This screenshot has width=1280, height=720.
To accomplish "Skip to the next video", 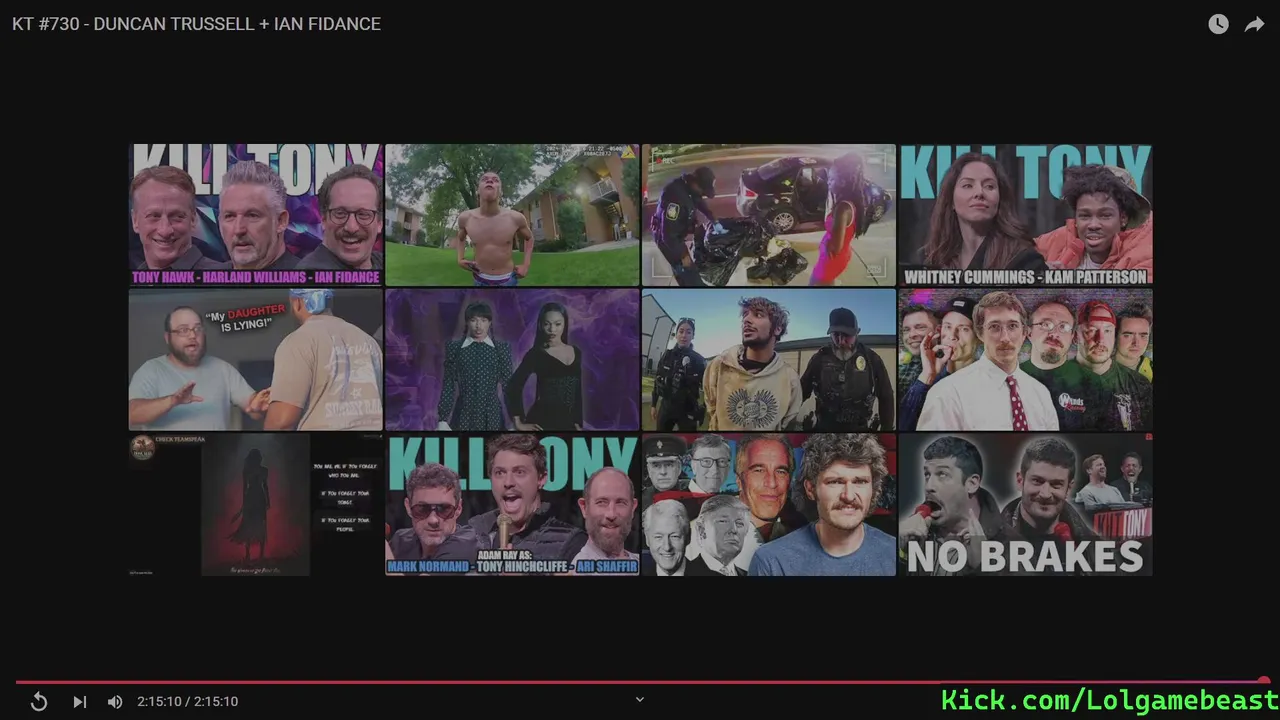I will [80, 702].
